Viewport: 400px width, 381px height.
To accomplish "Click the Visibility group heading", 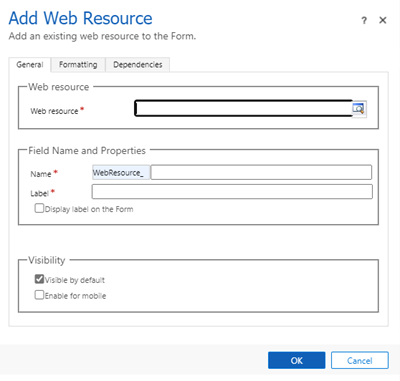I will pos(47,260).
